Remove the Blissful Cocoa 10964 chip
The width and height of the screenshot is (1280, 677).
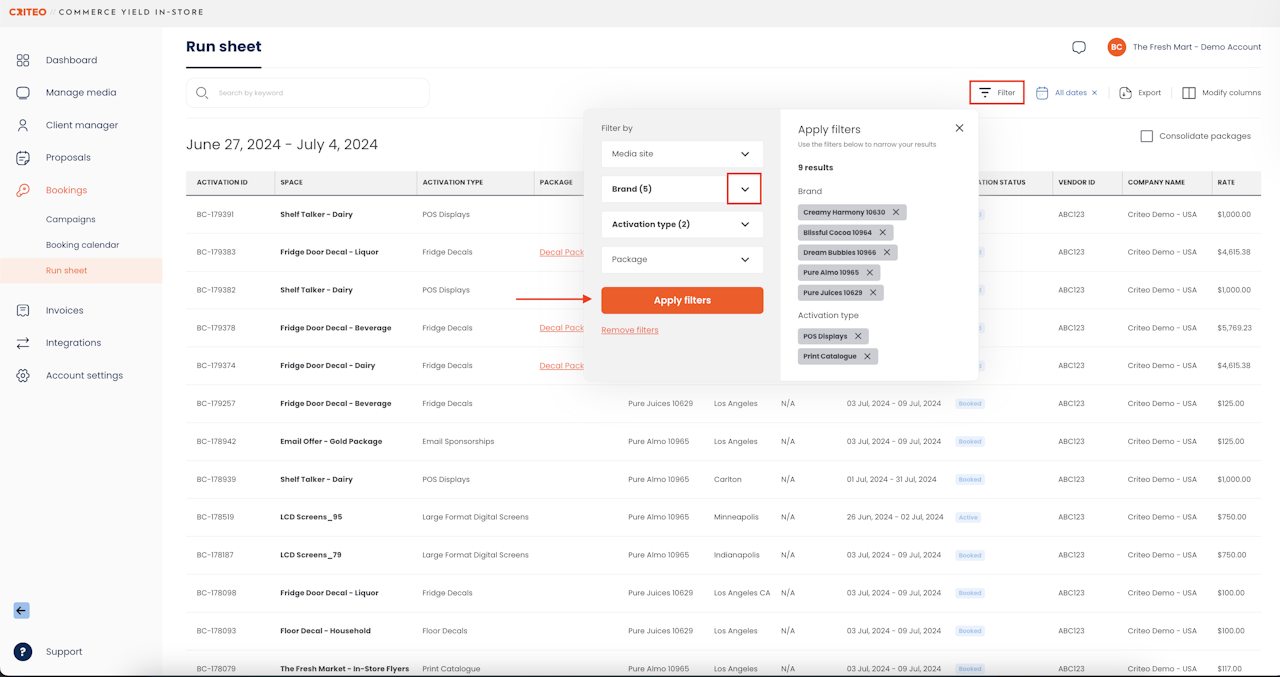coord(883,232)
